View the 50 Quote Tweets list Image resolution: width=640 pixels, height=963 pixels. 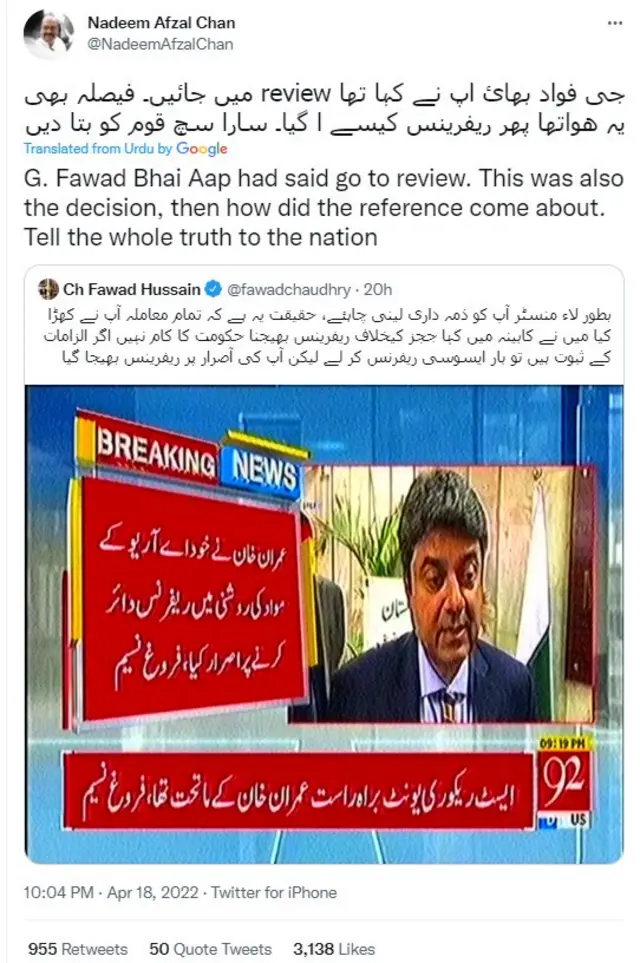tap(210, 949)
